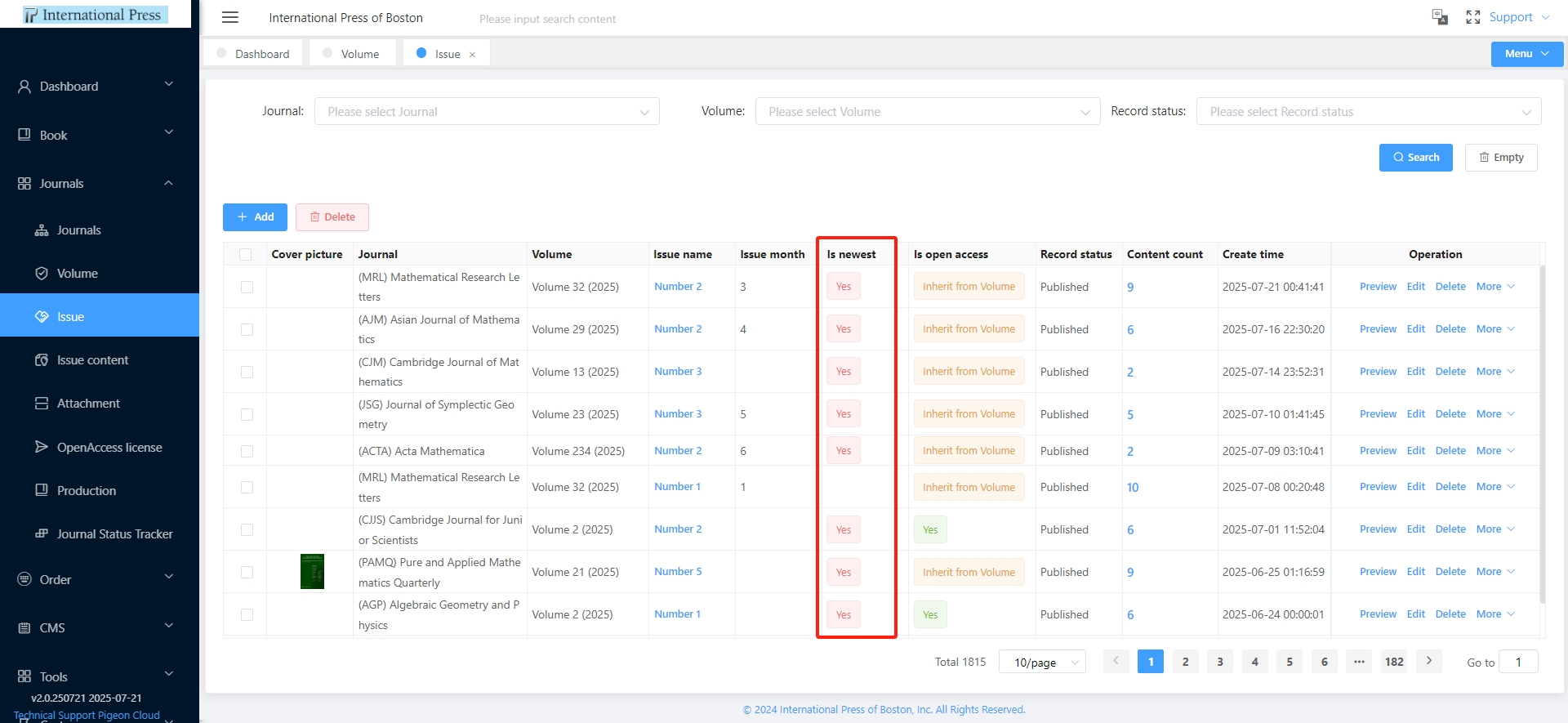1568x723 pixels.
Task: Open Issue content in sidebar menu
Action: coord(100,360)
